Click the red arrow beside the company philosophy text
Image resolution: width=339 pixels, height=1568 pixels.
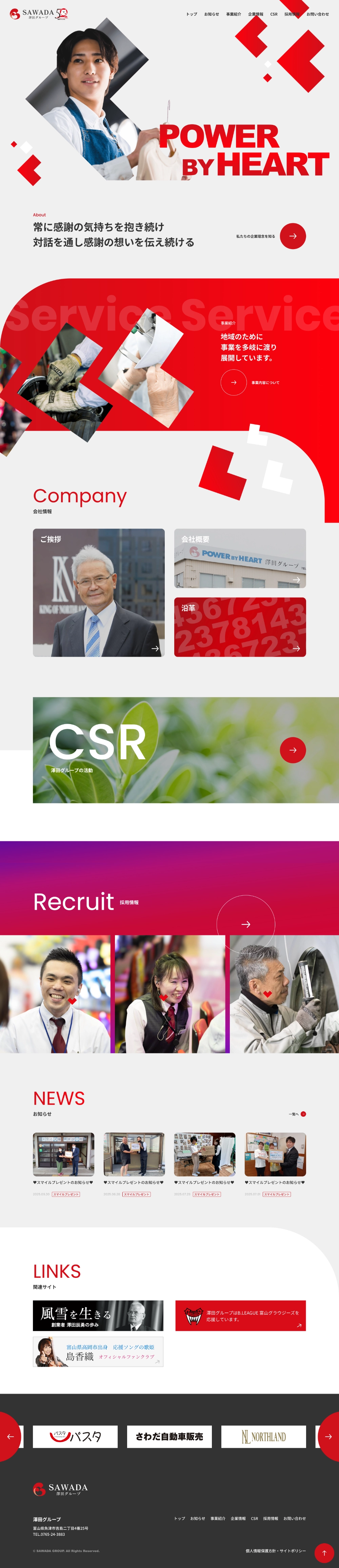(x=293, y=236)
